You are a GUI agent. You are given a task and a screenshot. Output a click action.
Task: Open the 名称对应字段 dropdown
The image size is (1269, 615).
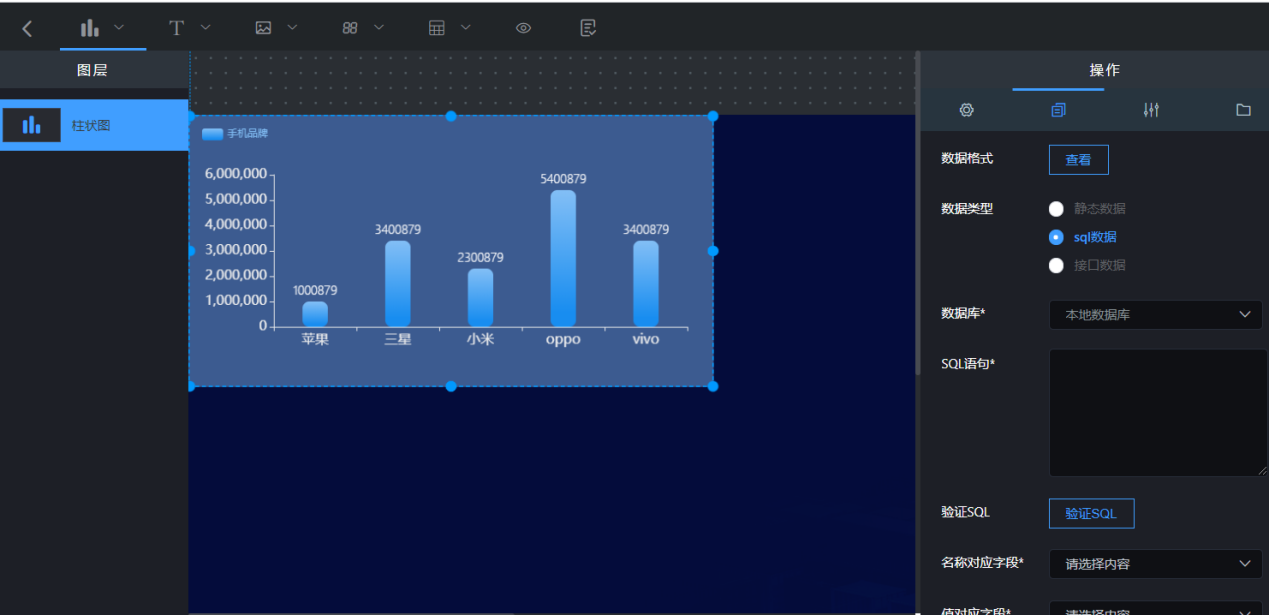coord(1155,564)
